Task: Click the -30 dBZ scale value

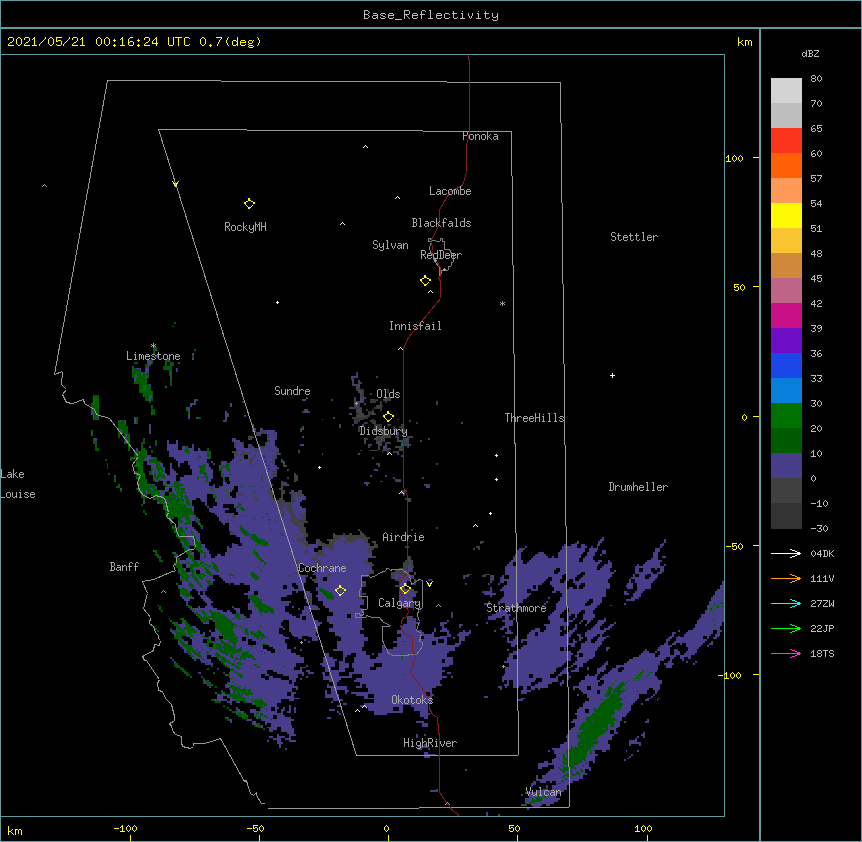Action: click(819, 528)
